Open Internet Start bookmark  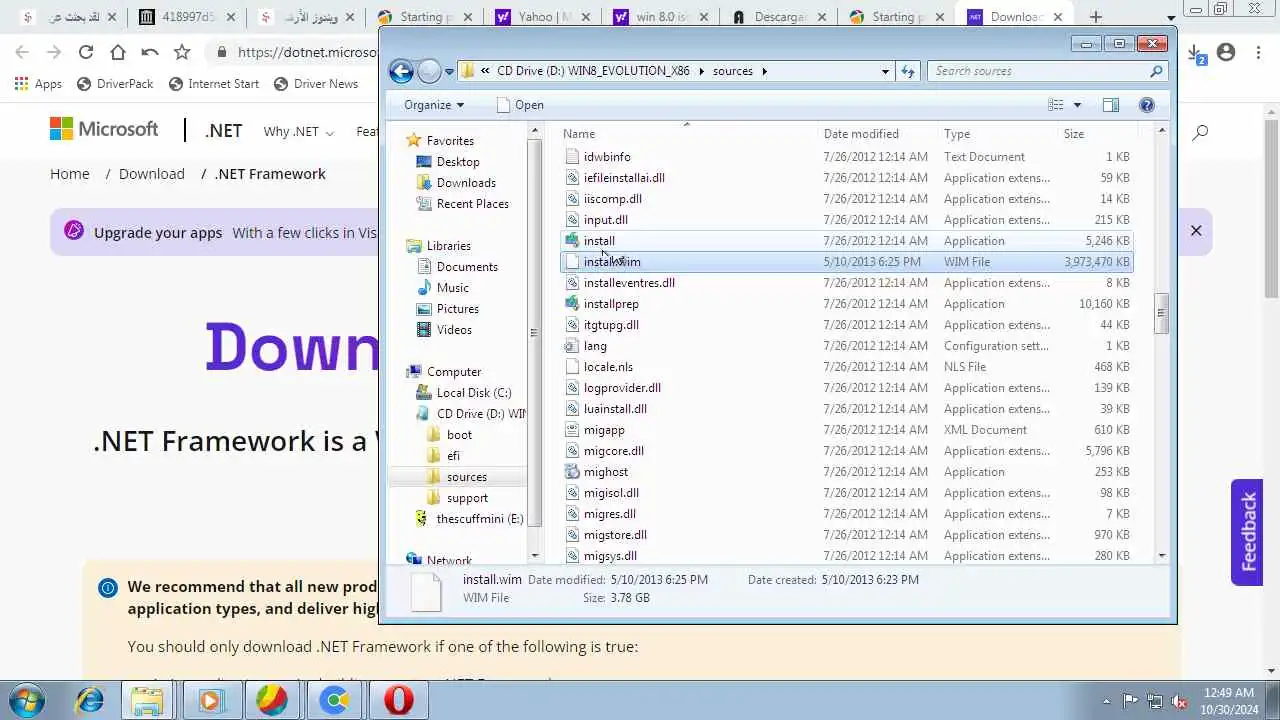tap(214, 84)
